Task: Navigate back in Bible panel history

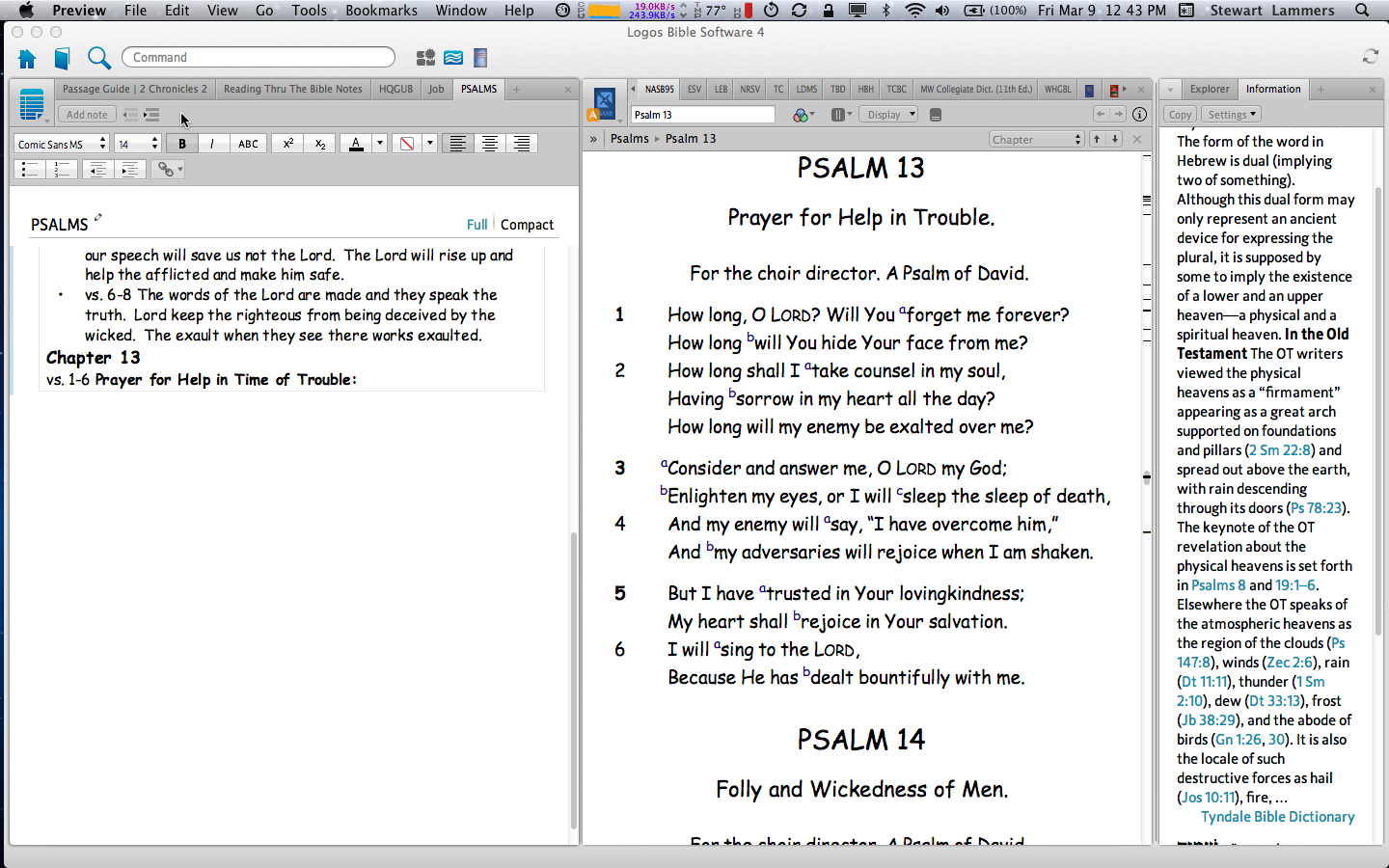Action: 1100,114
